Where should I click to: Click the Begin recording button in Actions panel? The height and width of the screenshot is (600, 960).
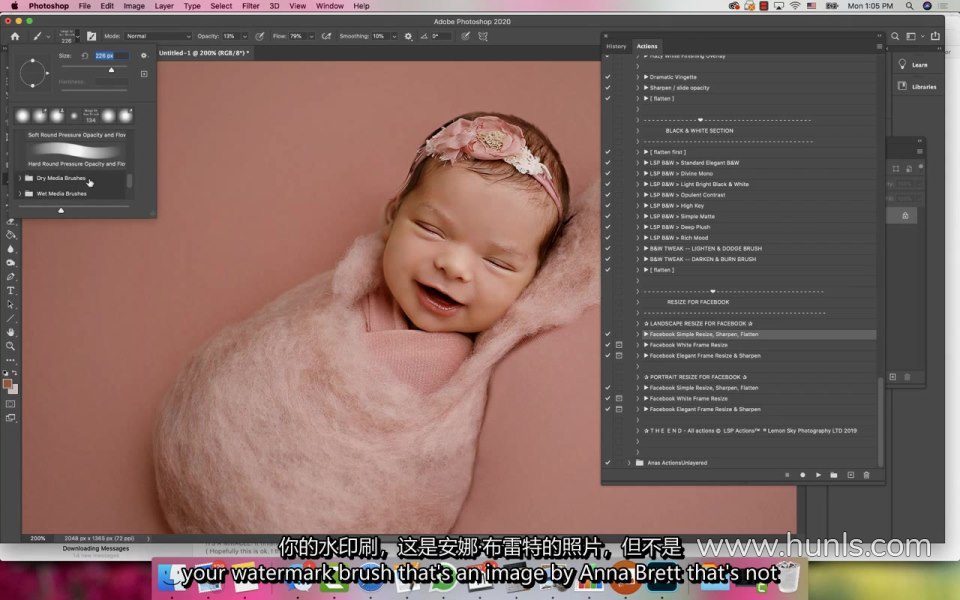click(x=802, y=475)
